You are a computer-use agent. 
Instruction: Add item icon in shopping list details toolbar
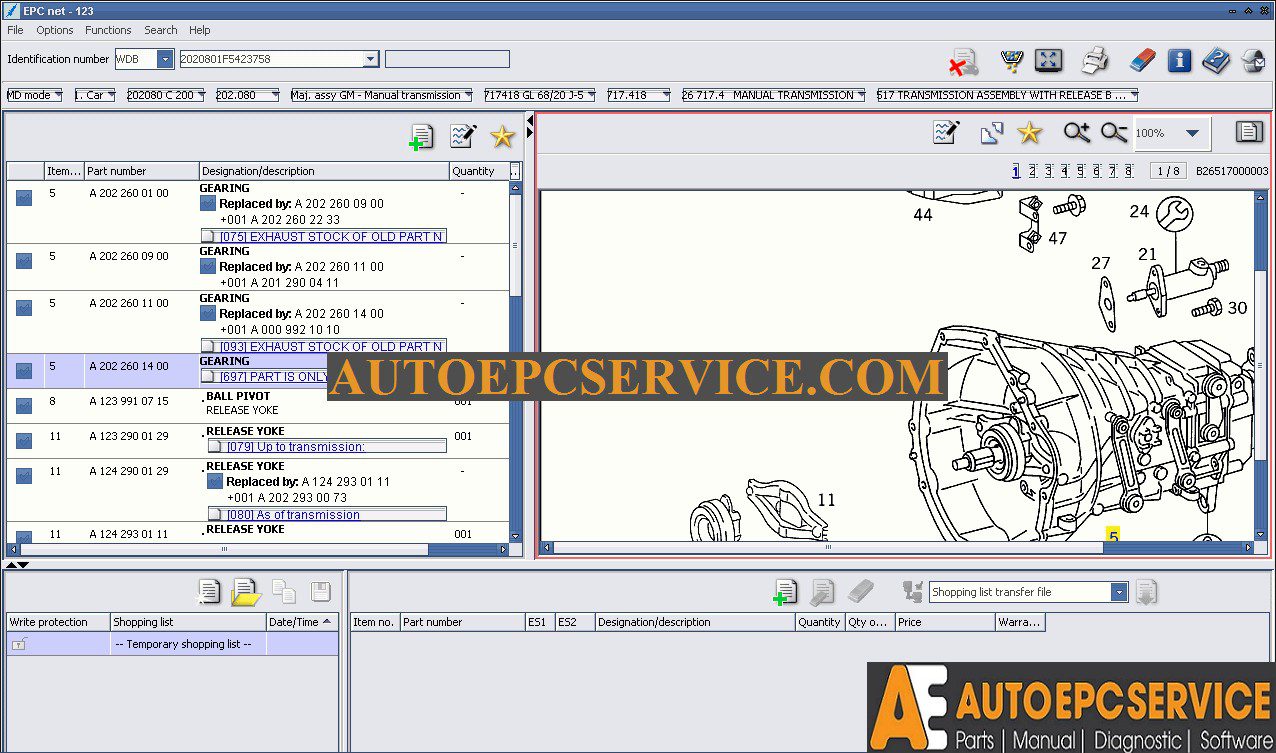click(x=785, y=592)
